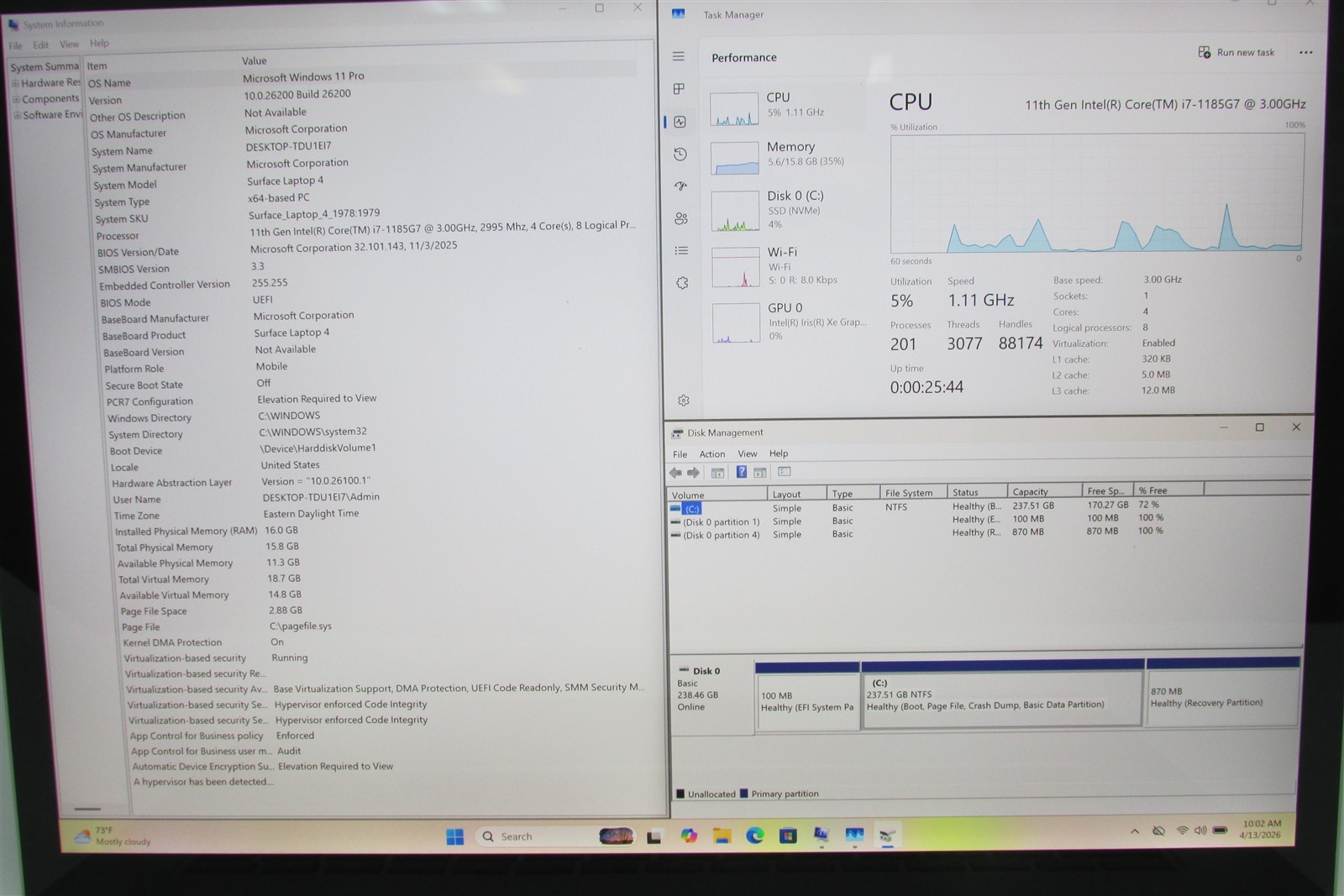The height and width of the screenshot is (896, 1344).
Task: Switch to Disk Management taskbar icon
Action: click(x=887, y=834)
